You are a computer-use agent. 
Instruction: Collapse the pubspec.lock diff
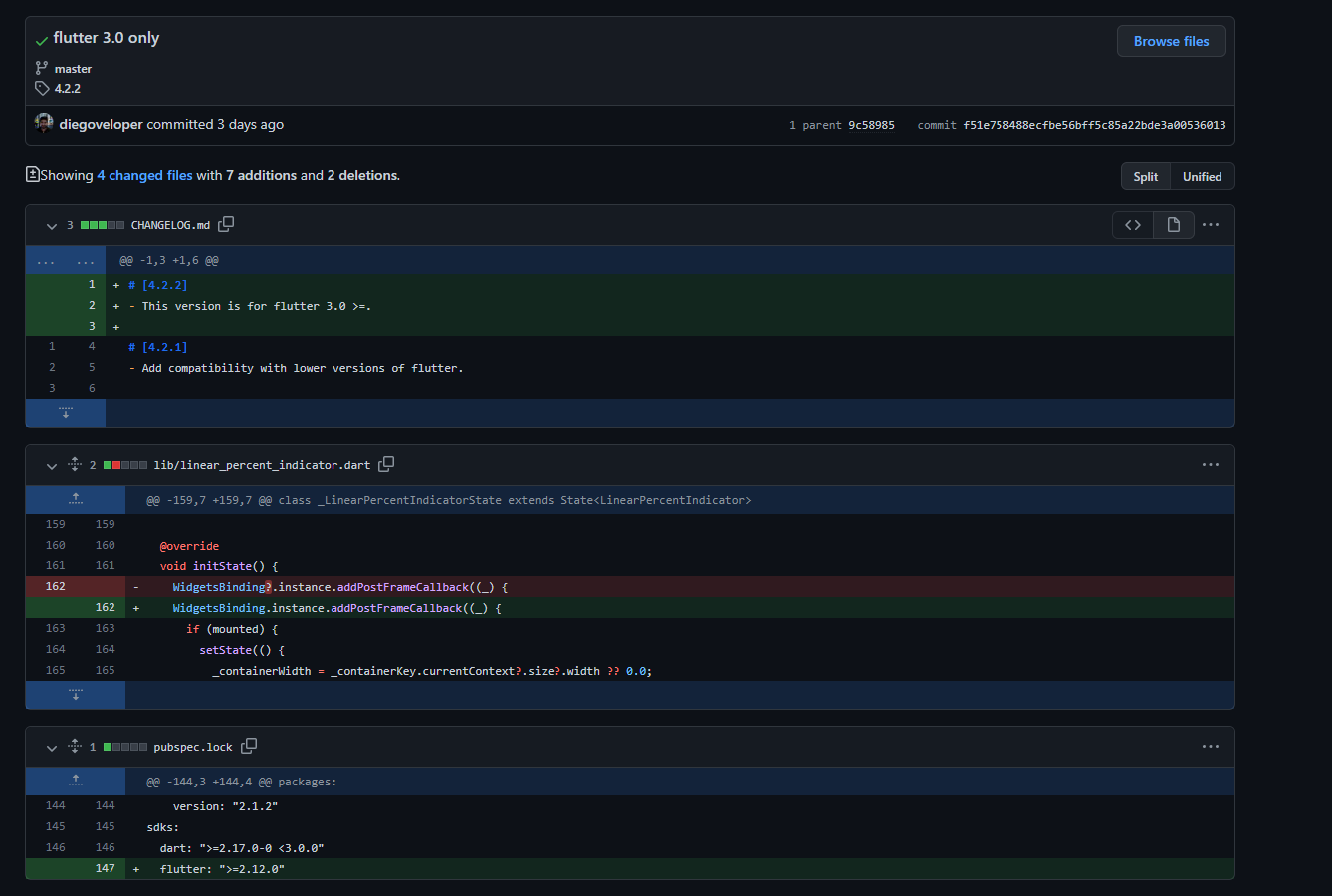click(x=52, y=748)
